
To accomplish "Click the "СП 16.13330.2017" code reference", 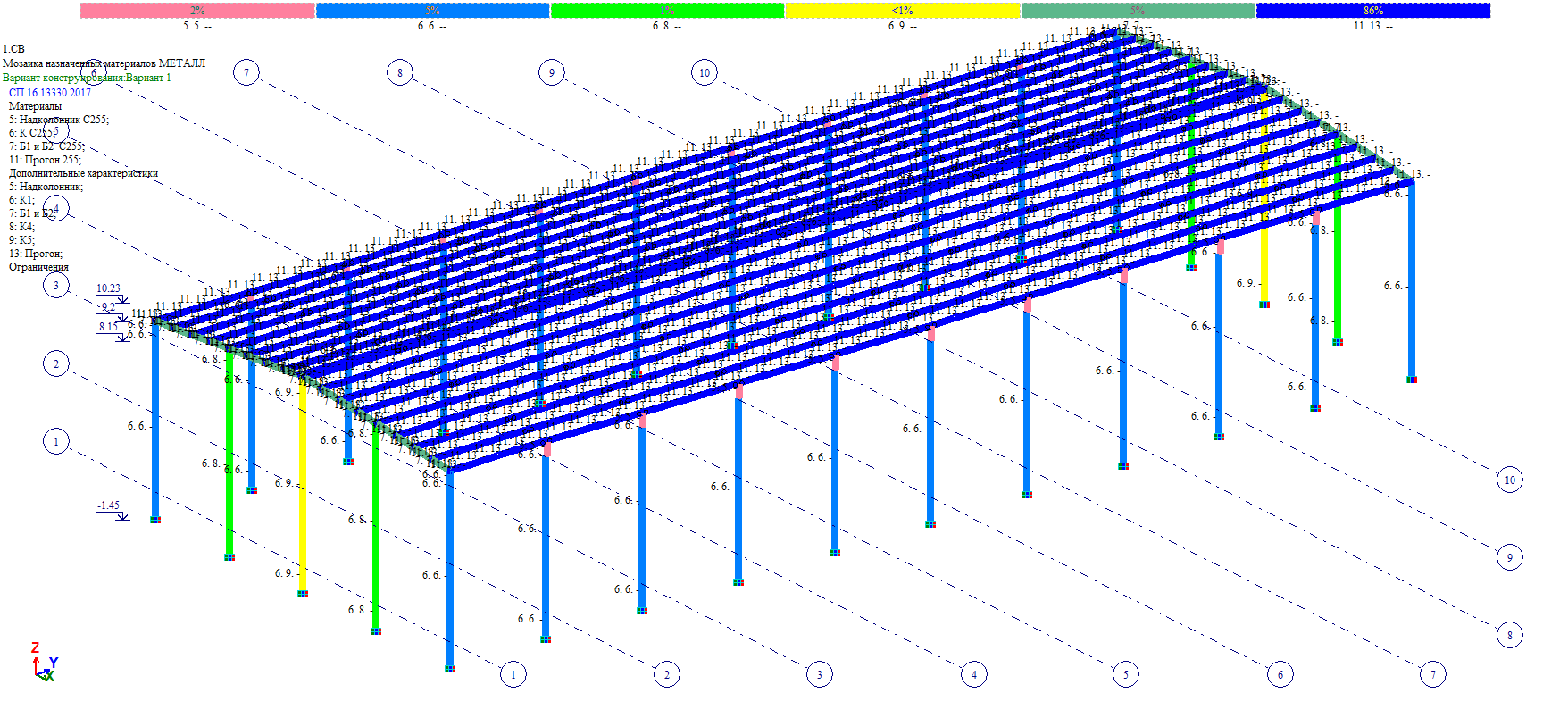I will click(x=50, y=92).
